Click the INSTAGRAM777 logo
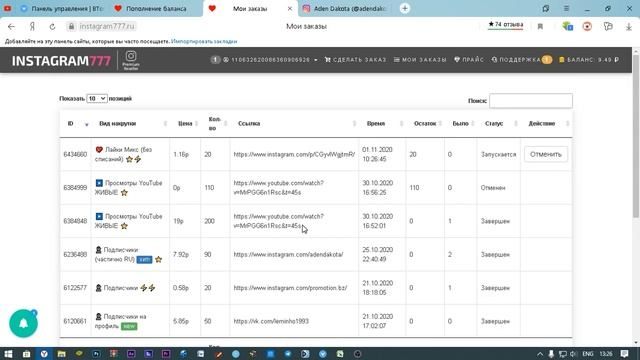The height and width of the screenshot is (360, 640). click(61, 61)
